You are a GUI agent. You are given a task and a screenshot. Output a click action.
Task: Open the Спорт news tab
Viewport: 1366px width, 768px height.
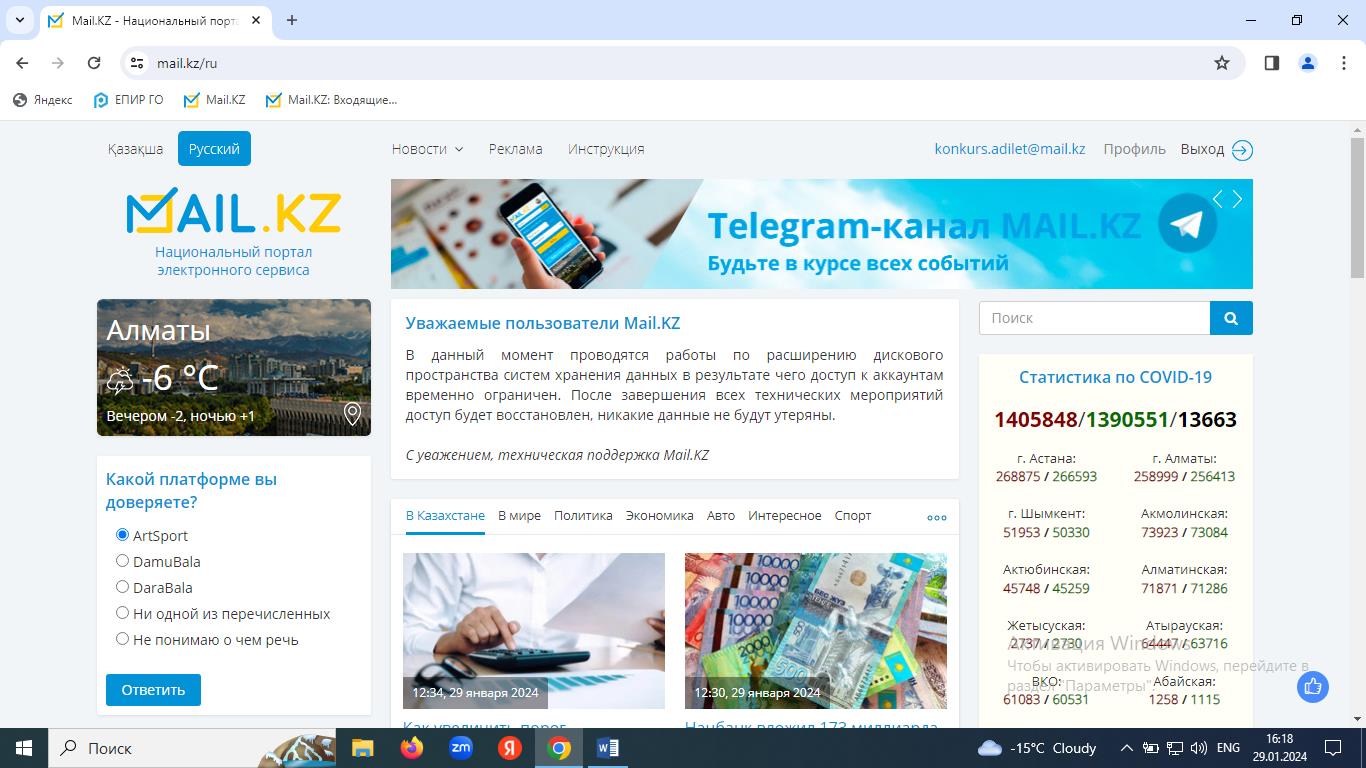852,516
